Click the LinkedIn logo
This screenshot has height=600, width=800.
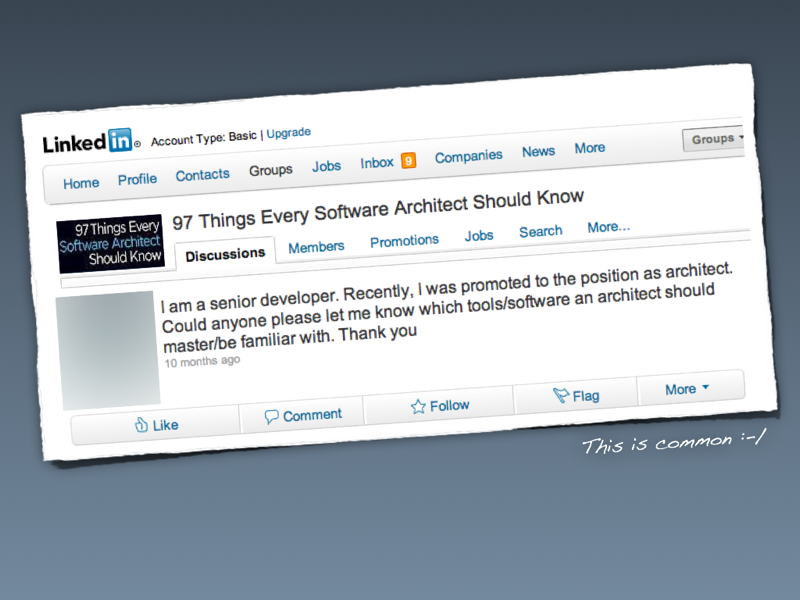(91, 141)
